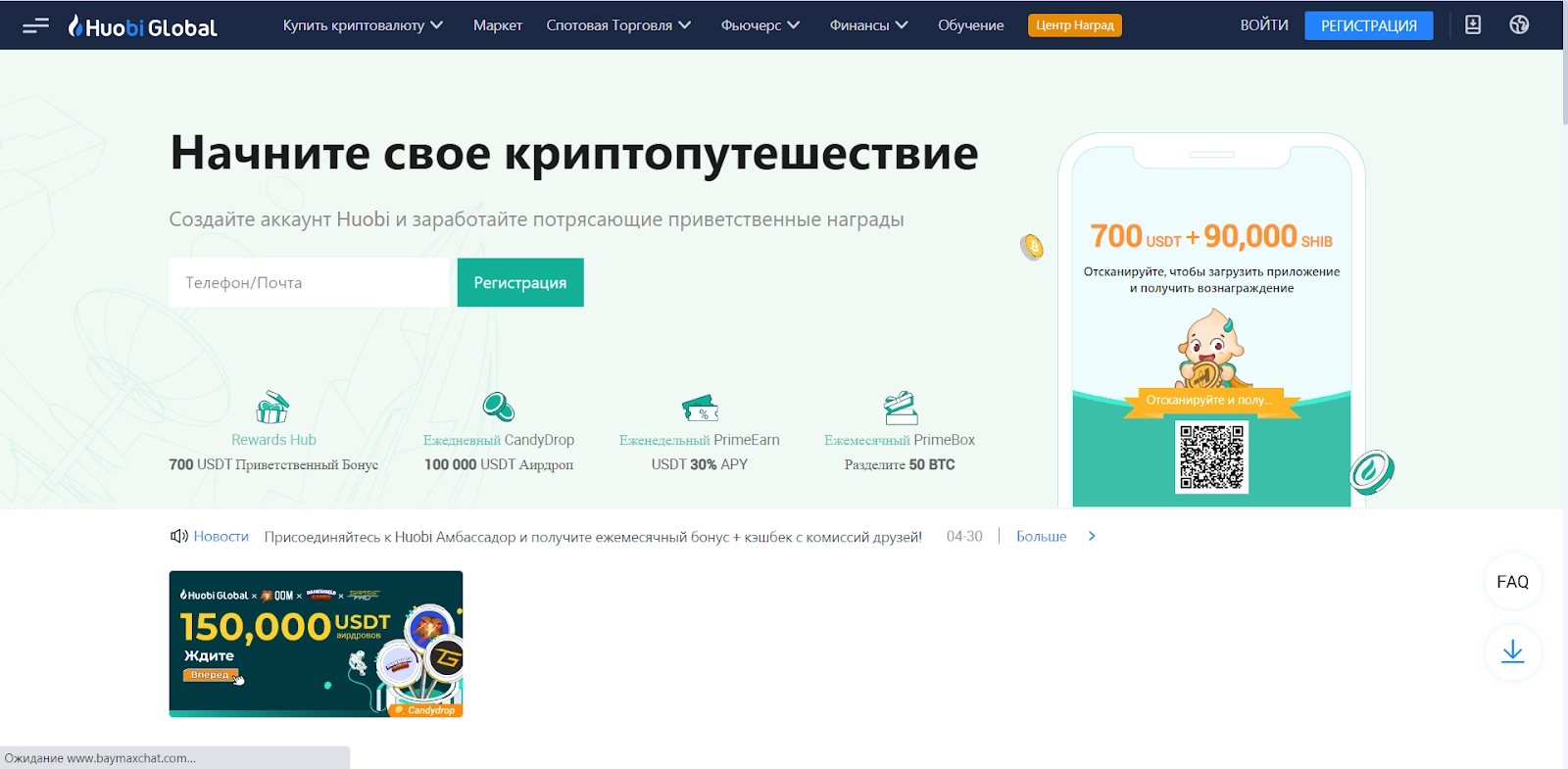The height and width of the screenshot is (769, 1568).
Task: Open the Маркет menu item
Action: click(498, 25)
